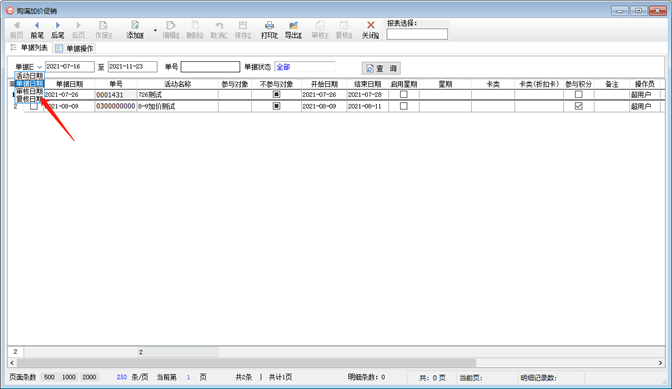Export the list (导出)
The height and width of the screenshot is (389, 672).
tap(293, 30)
